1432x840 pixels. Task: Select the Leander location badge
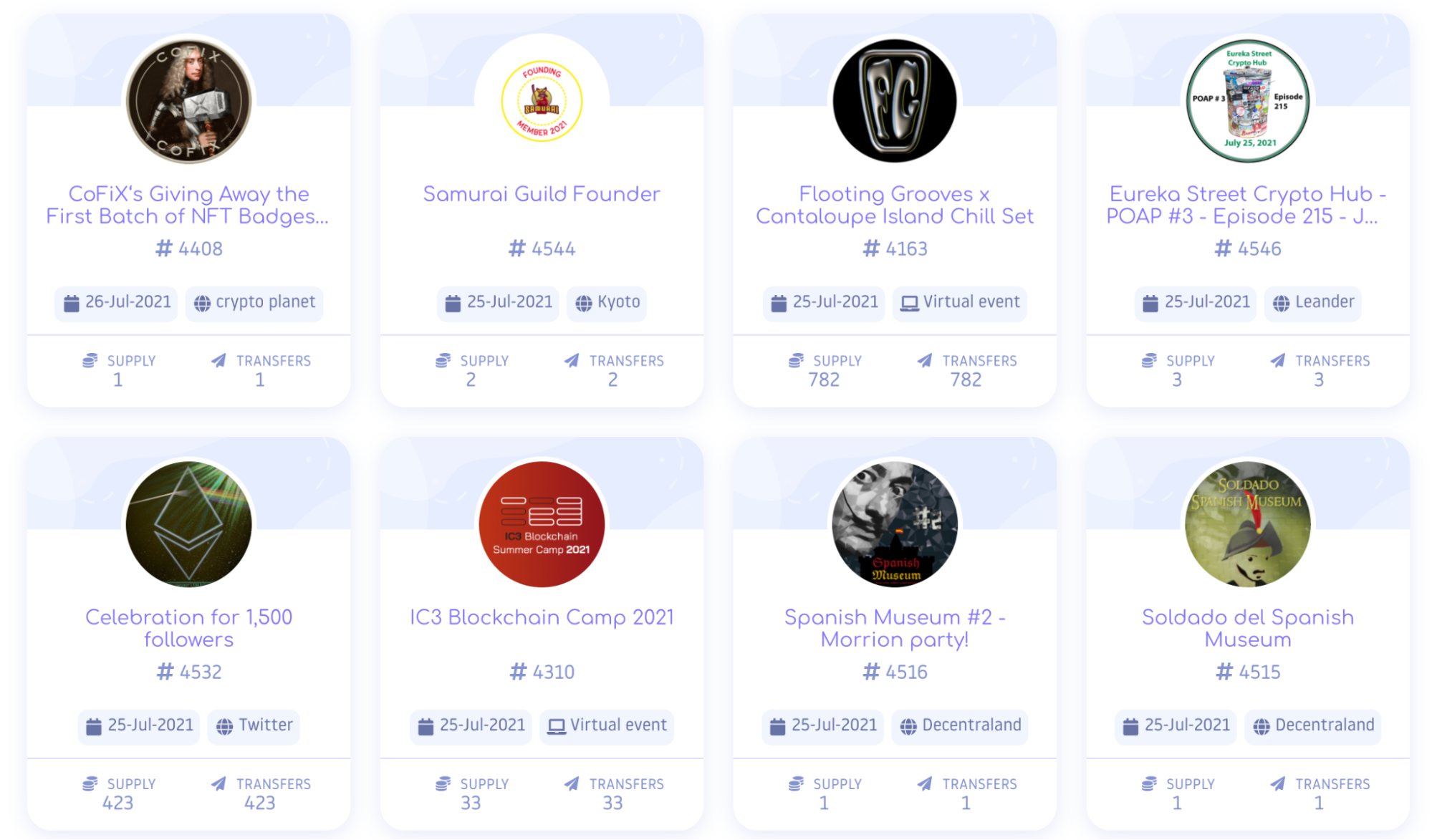pyautogui.click(x=1312, y=302)
